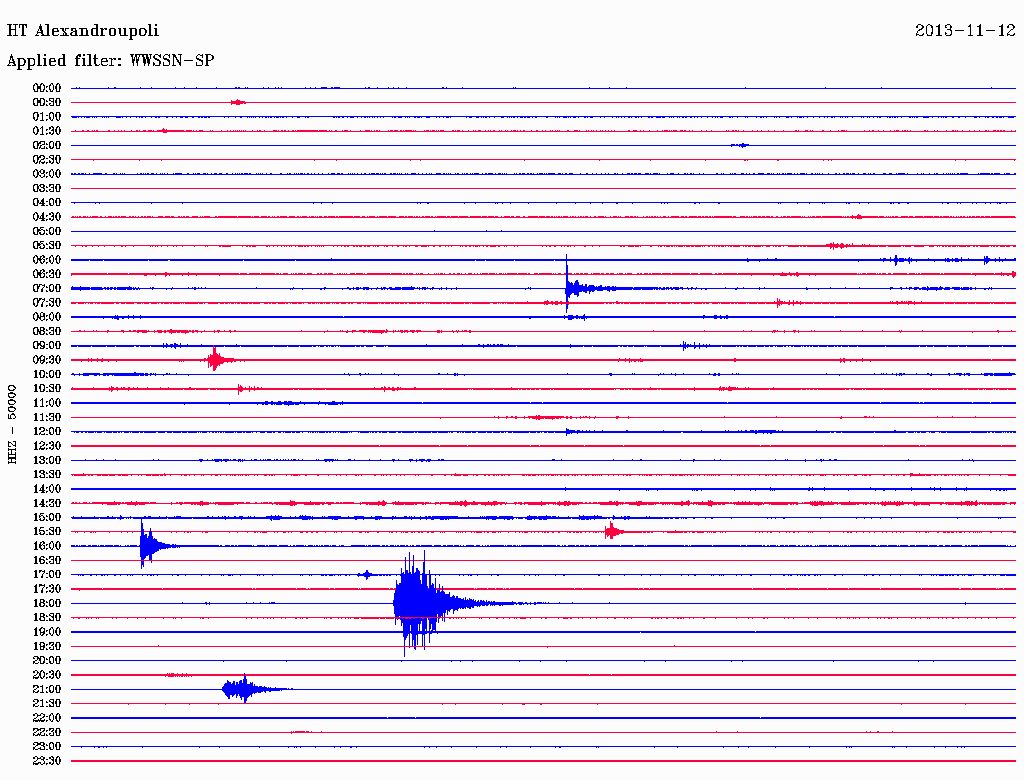Select the 06:00 time label
The image size is (1024, 780).
coord(47,260)
